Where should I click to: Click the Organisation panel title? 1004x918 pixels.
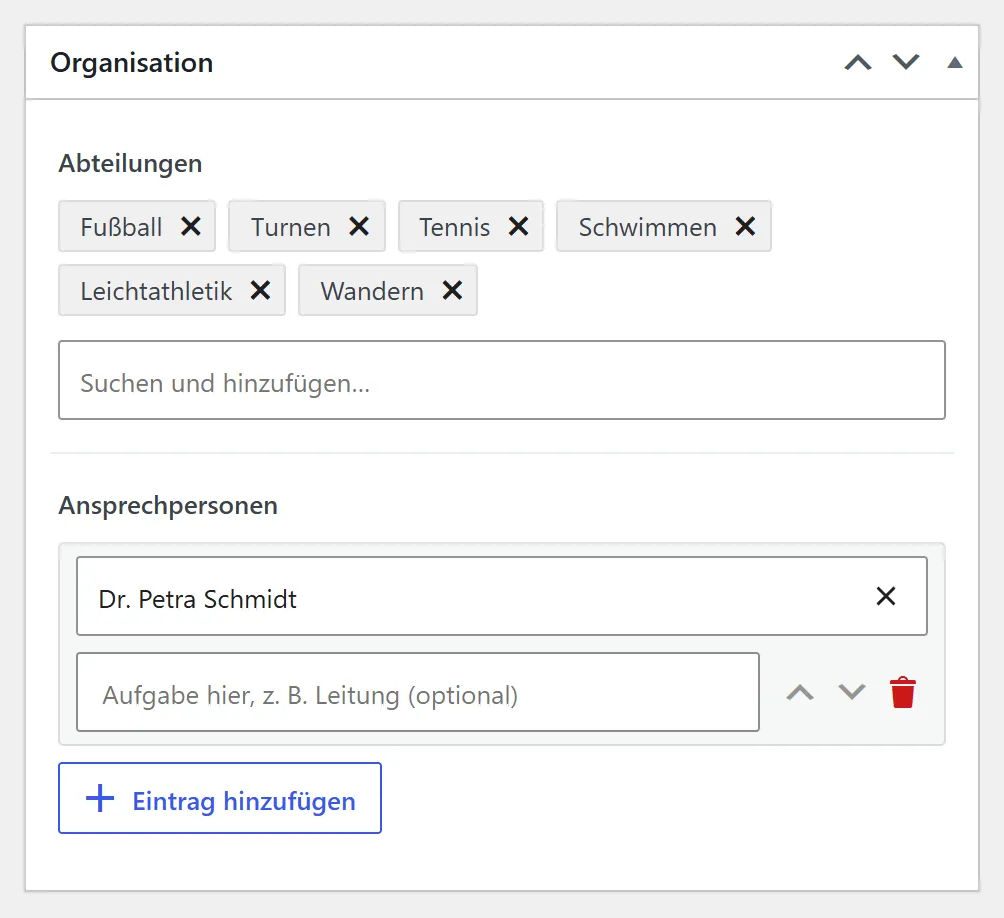(x=132, y=63)
